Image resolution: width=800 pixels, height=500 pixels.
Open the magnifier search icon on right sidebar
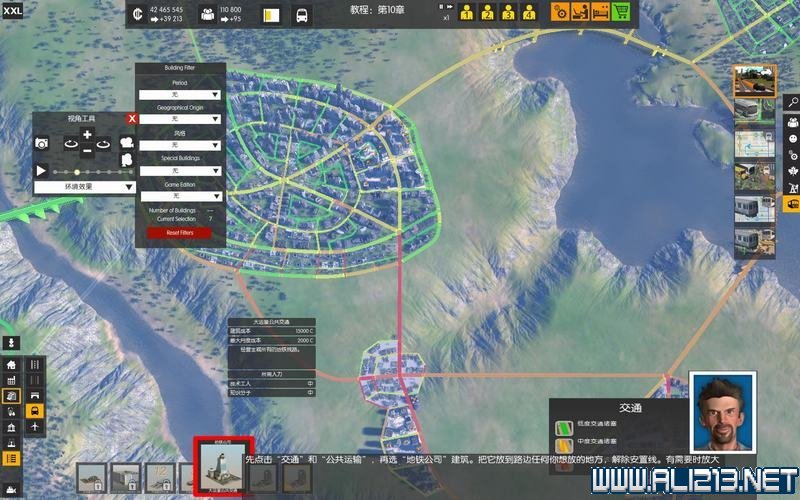pos(791,102)
